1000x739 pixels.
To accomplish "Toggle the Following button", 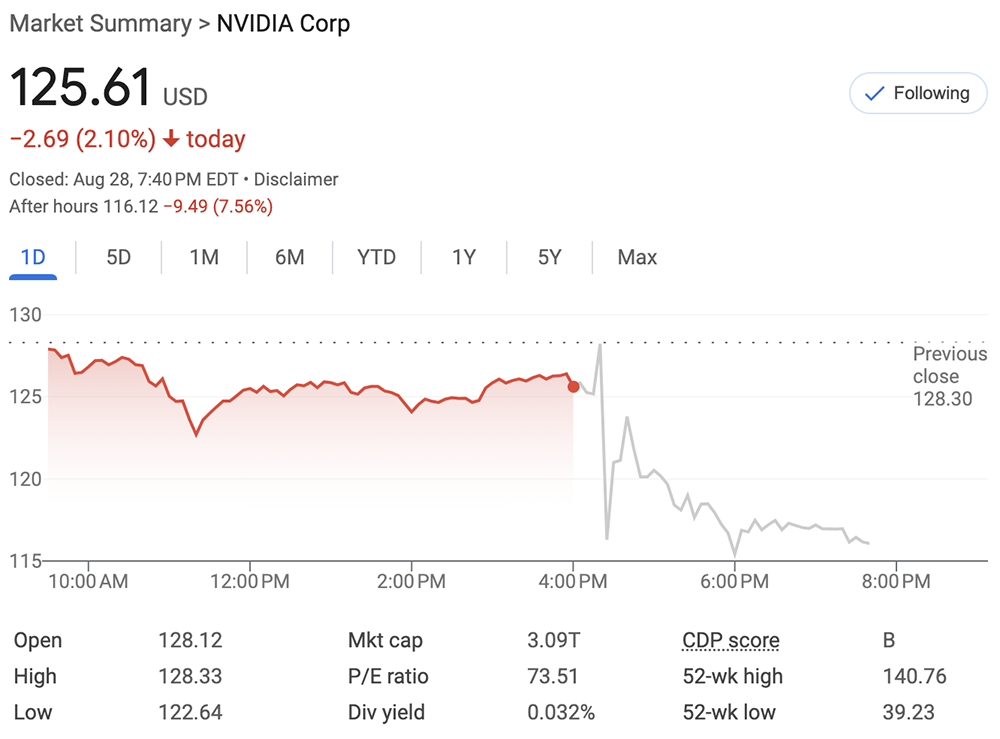I will 917,93.
